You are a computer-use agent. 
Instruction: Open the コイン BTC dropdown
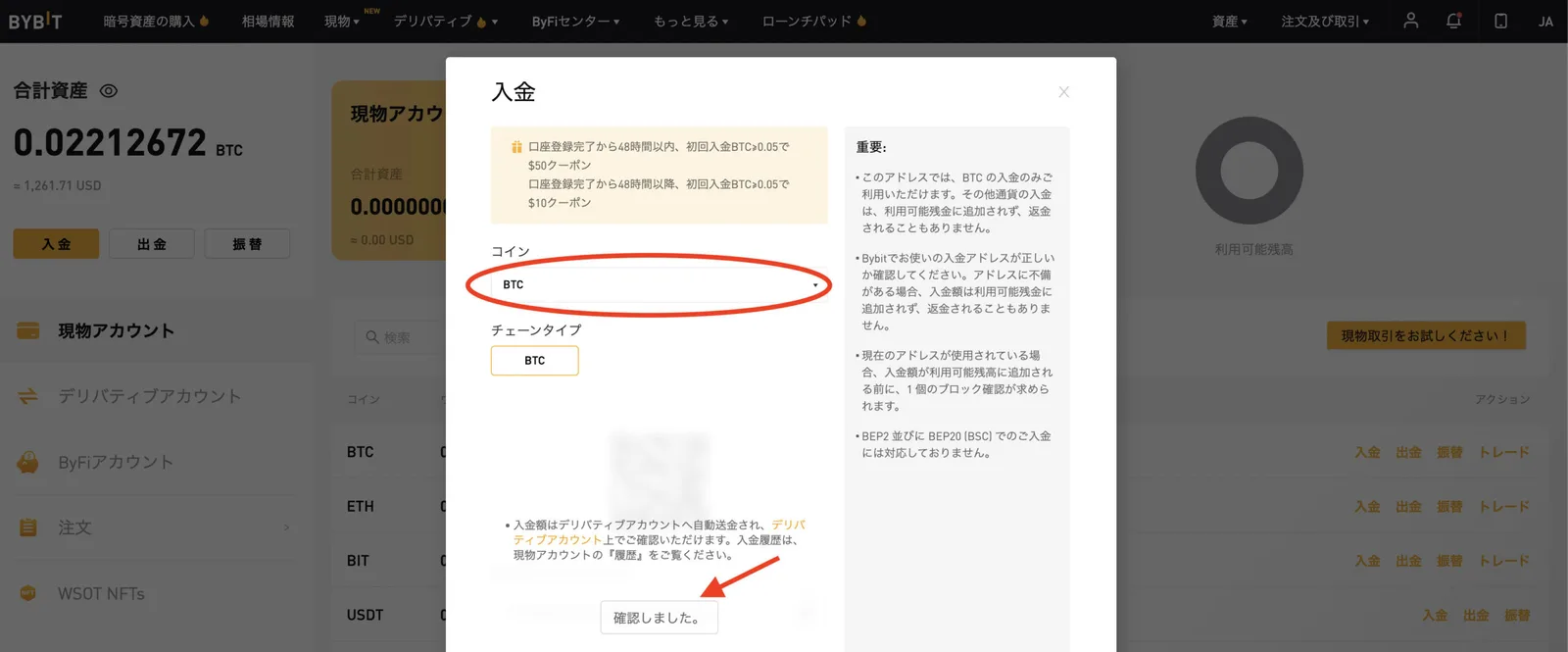coord(659,284)
